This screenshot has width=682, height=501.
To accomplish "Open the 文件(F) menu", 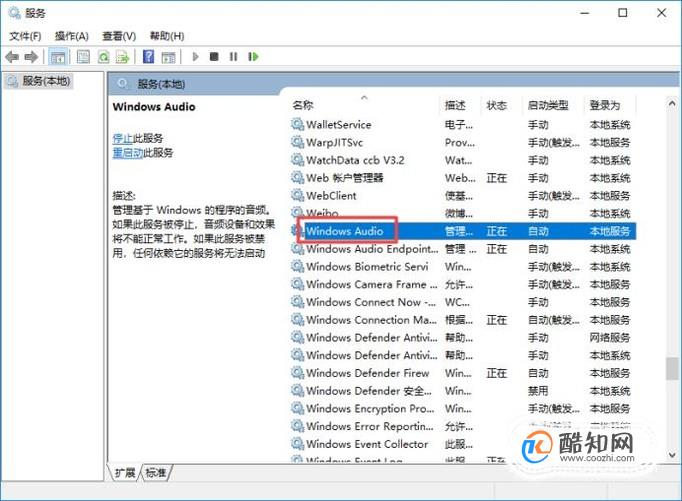I will tap(25, 36).
